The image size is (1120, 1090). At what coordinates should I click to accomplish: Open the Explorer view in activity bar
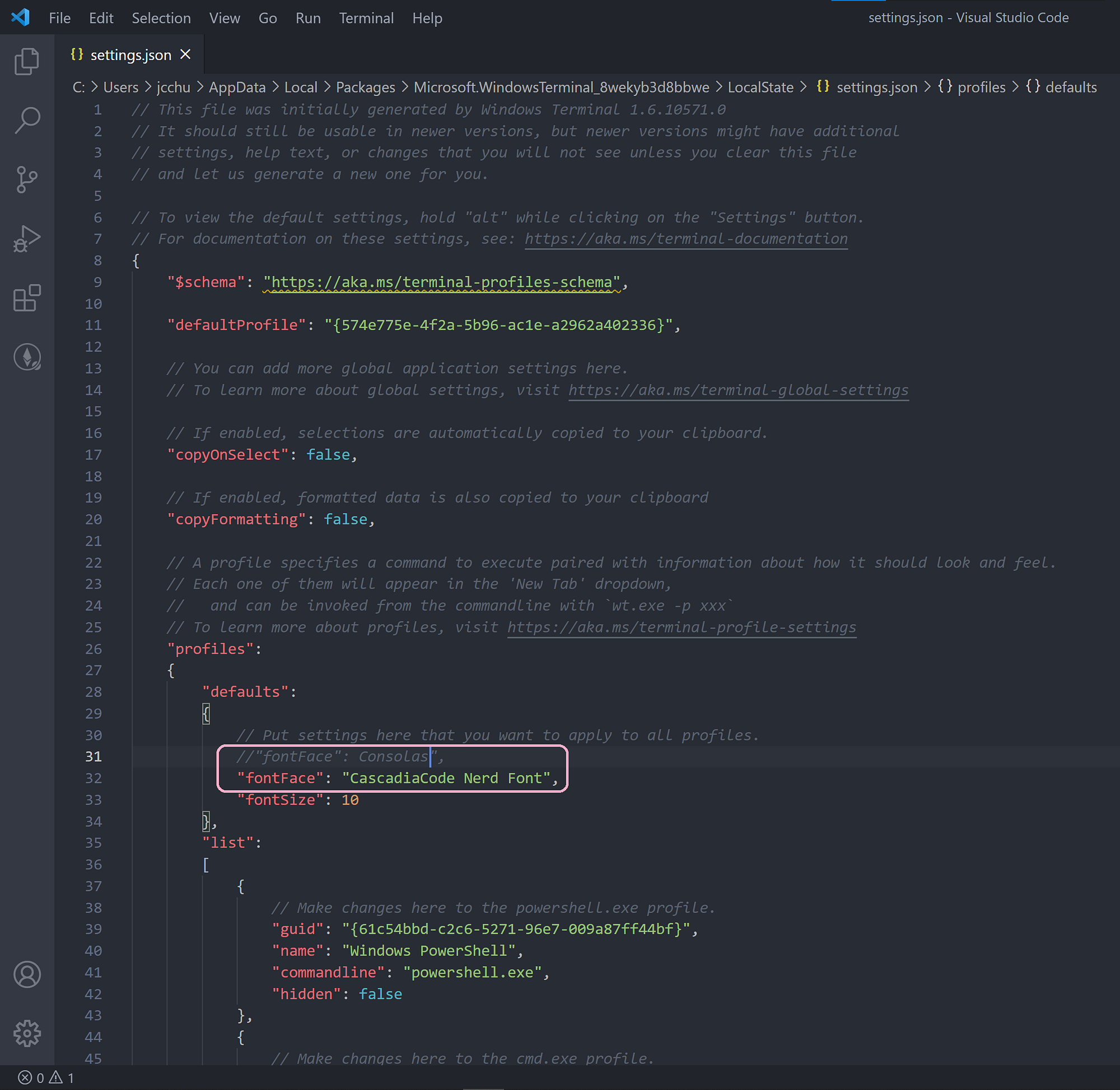tap(27, 60)
